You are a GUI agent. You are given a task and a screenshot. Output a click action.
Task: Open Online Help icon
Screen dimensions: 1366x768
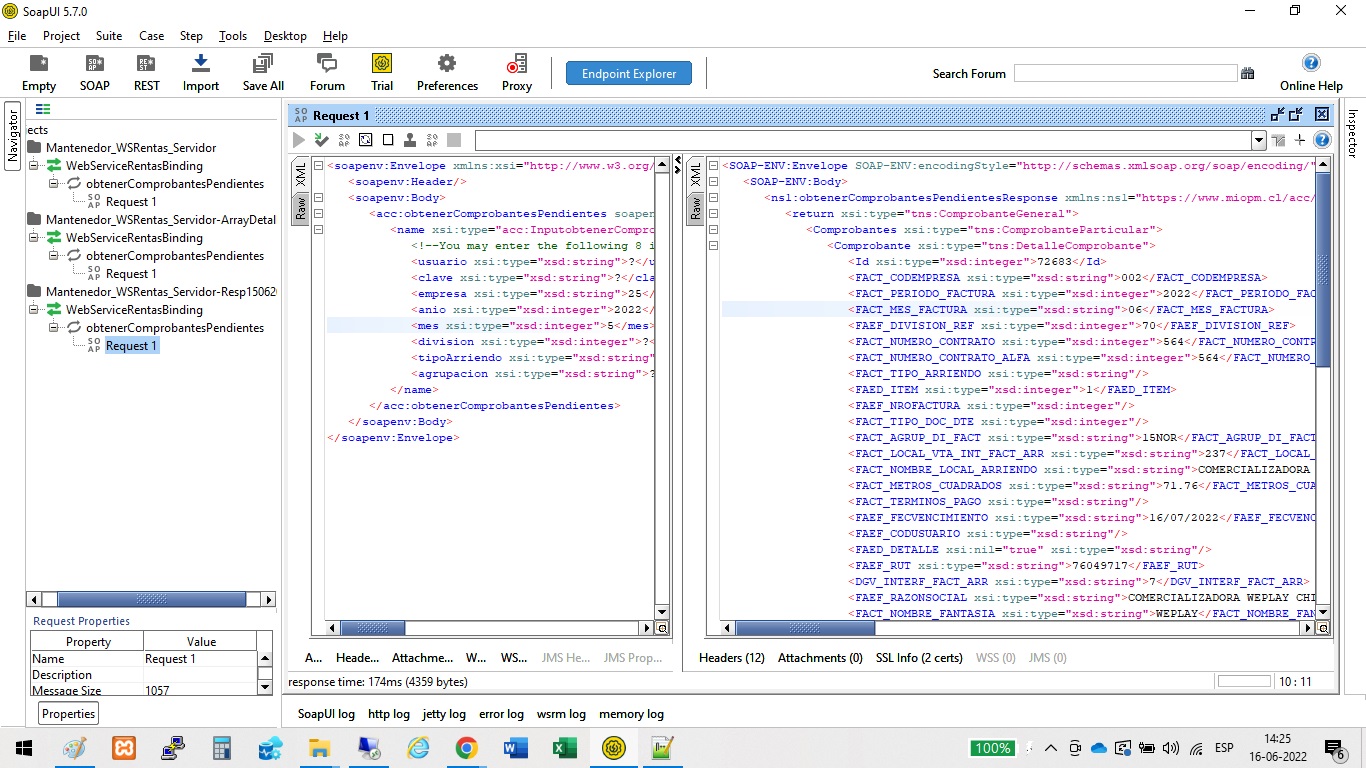[1311, 73]
